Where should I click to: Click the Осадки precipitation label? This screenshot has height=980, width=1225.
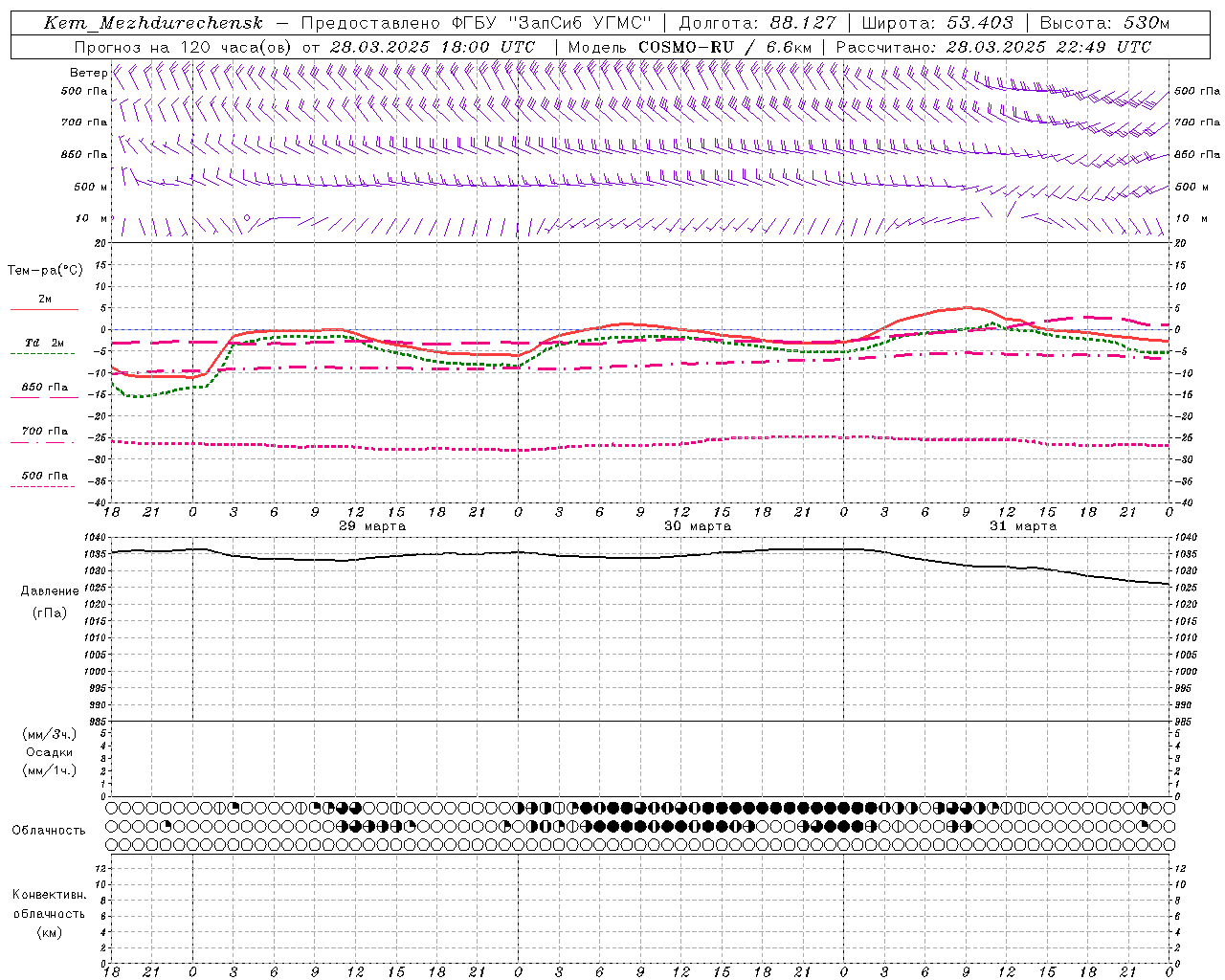[50, 752]
